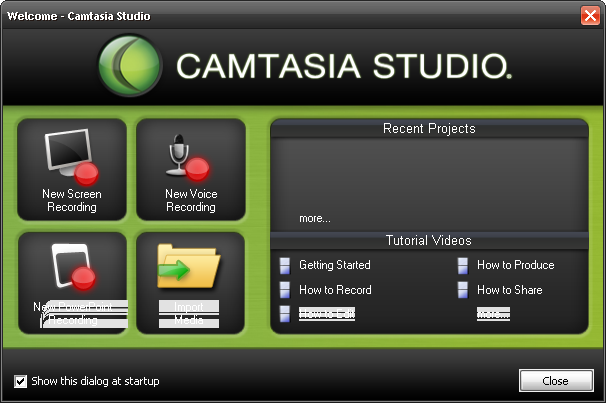Click the film icon beside How to Share
The height and width of the screenshot is (403, 606).
tap(463, 290)
